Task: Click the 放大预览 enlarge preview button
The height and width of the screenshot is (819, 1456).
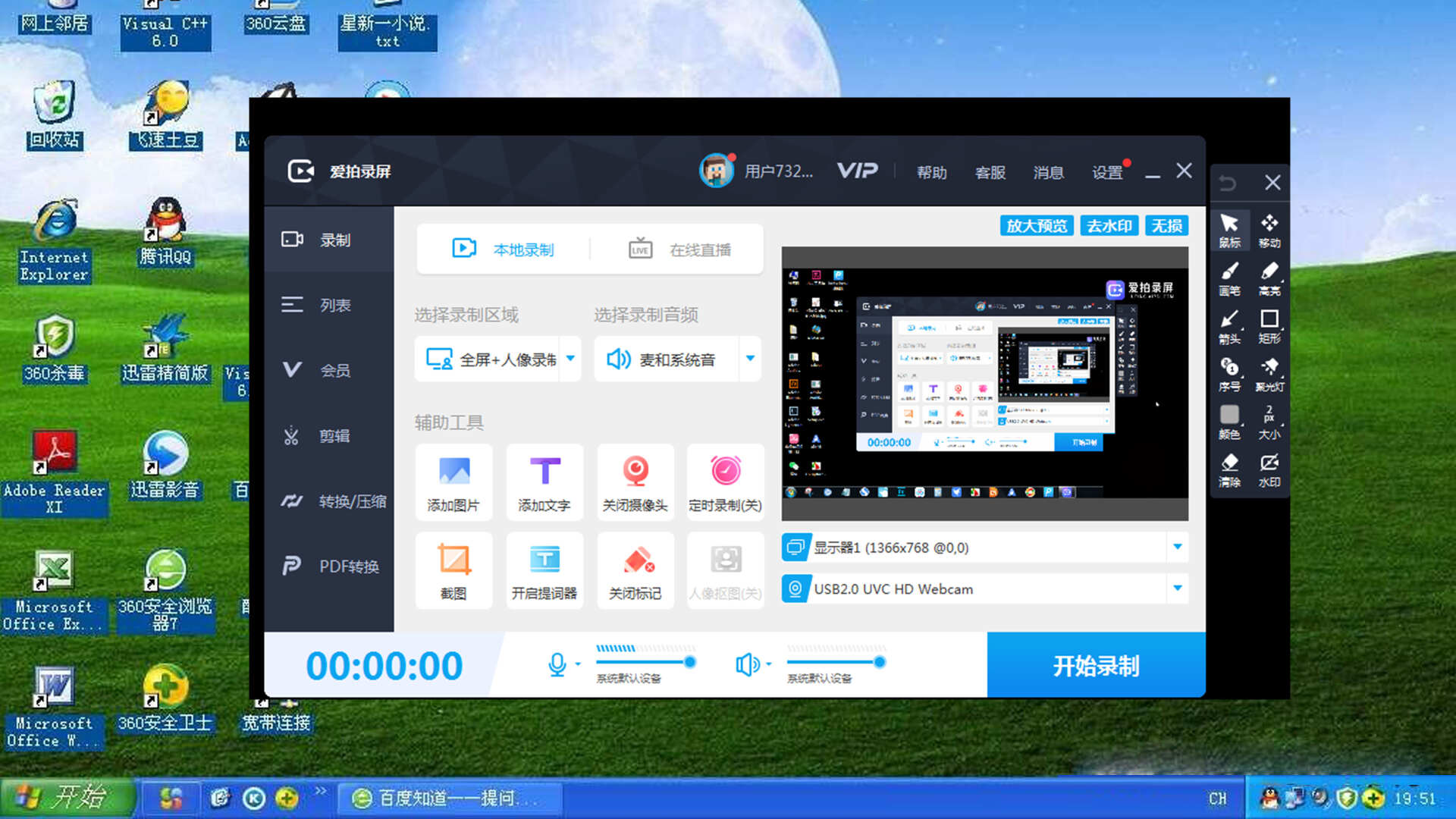Action: 1037,225
